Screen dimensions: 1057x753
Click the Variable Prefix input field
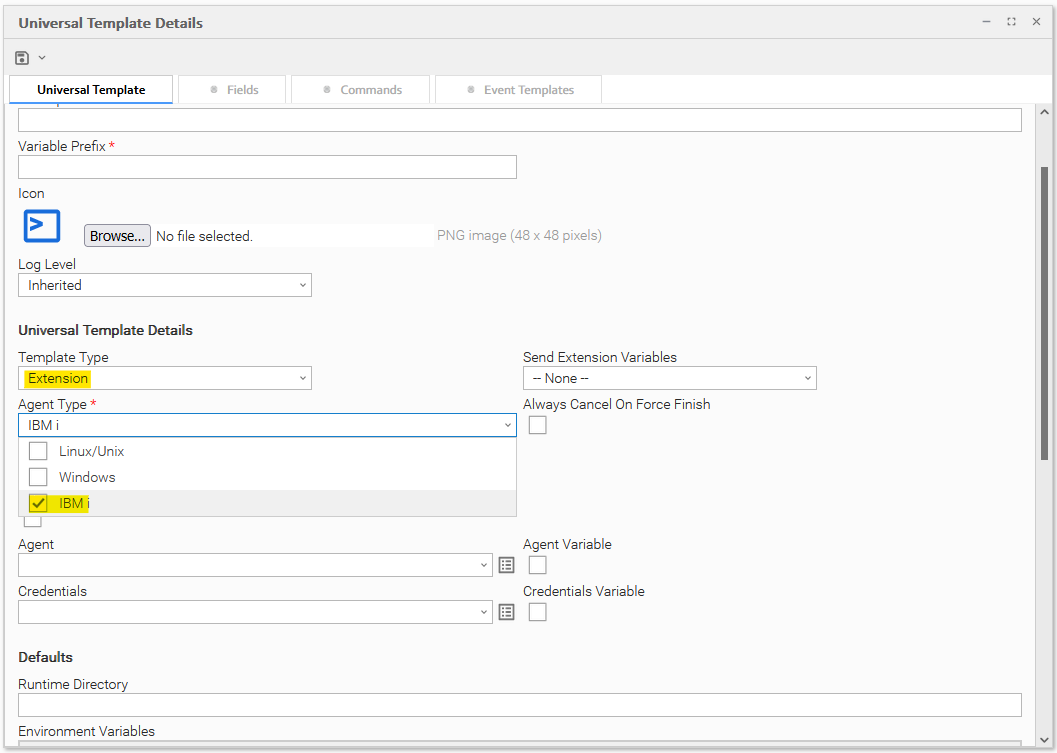pos(267,167)
